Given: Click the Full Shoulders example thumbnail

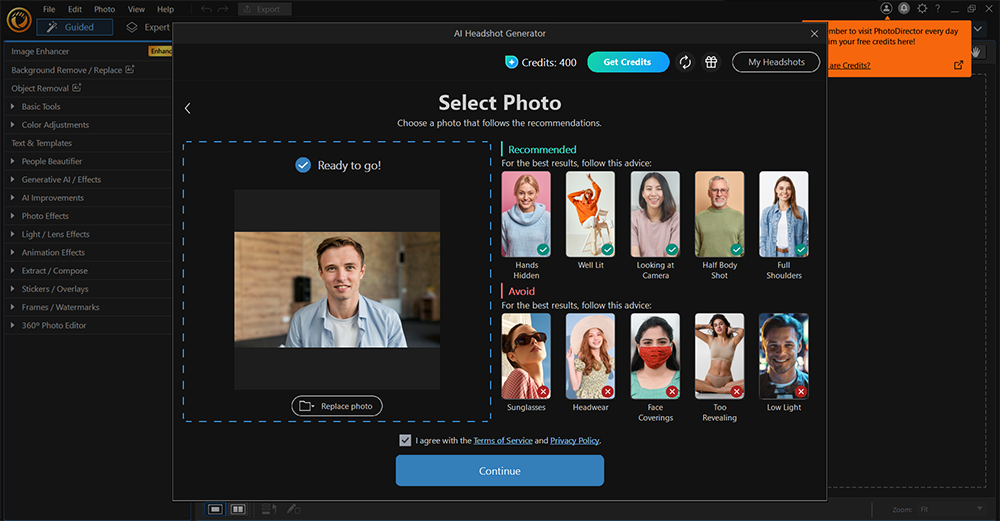Looking at the screenshot, I should (784, 214).
